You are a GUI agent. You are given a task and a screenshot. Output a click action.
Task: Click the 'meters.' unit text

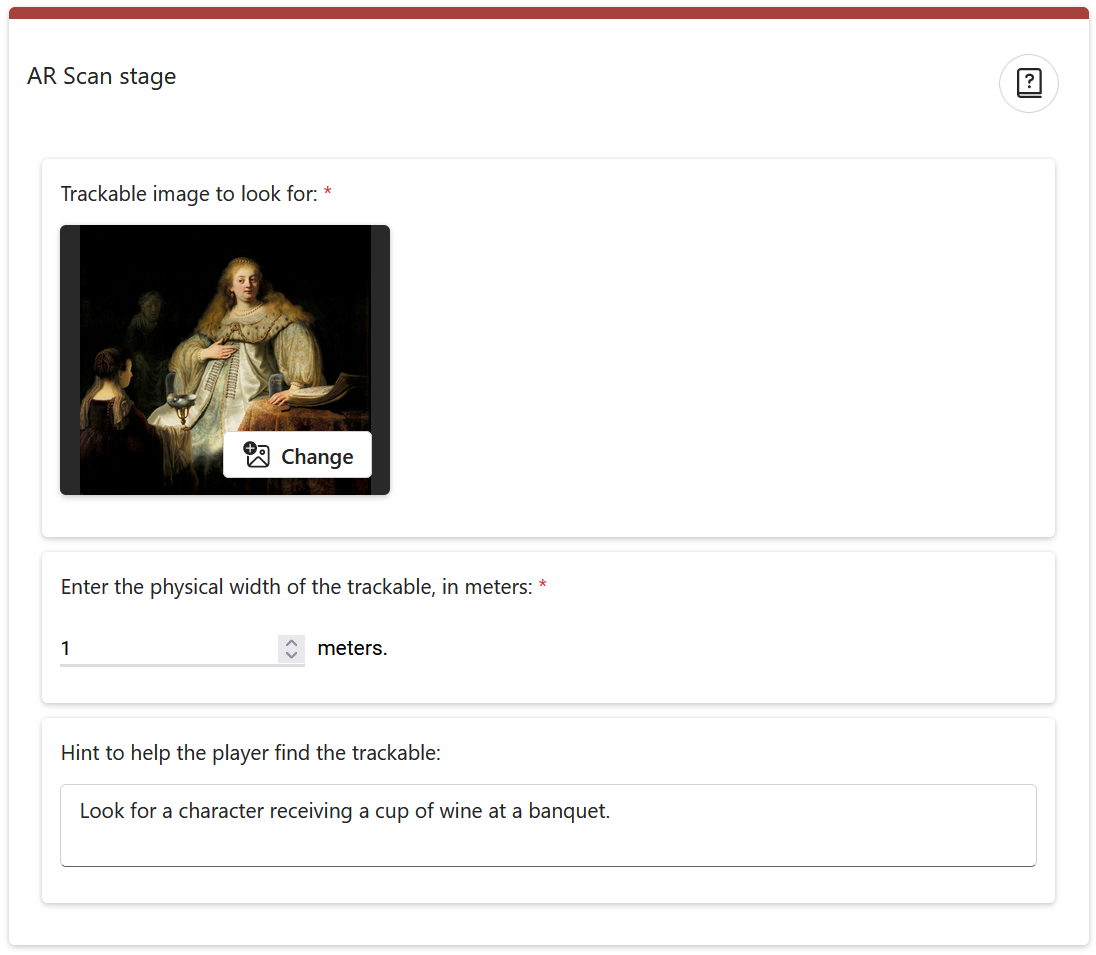pyautogui.click(x=352, y=648)
